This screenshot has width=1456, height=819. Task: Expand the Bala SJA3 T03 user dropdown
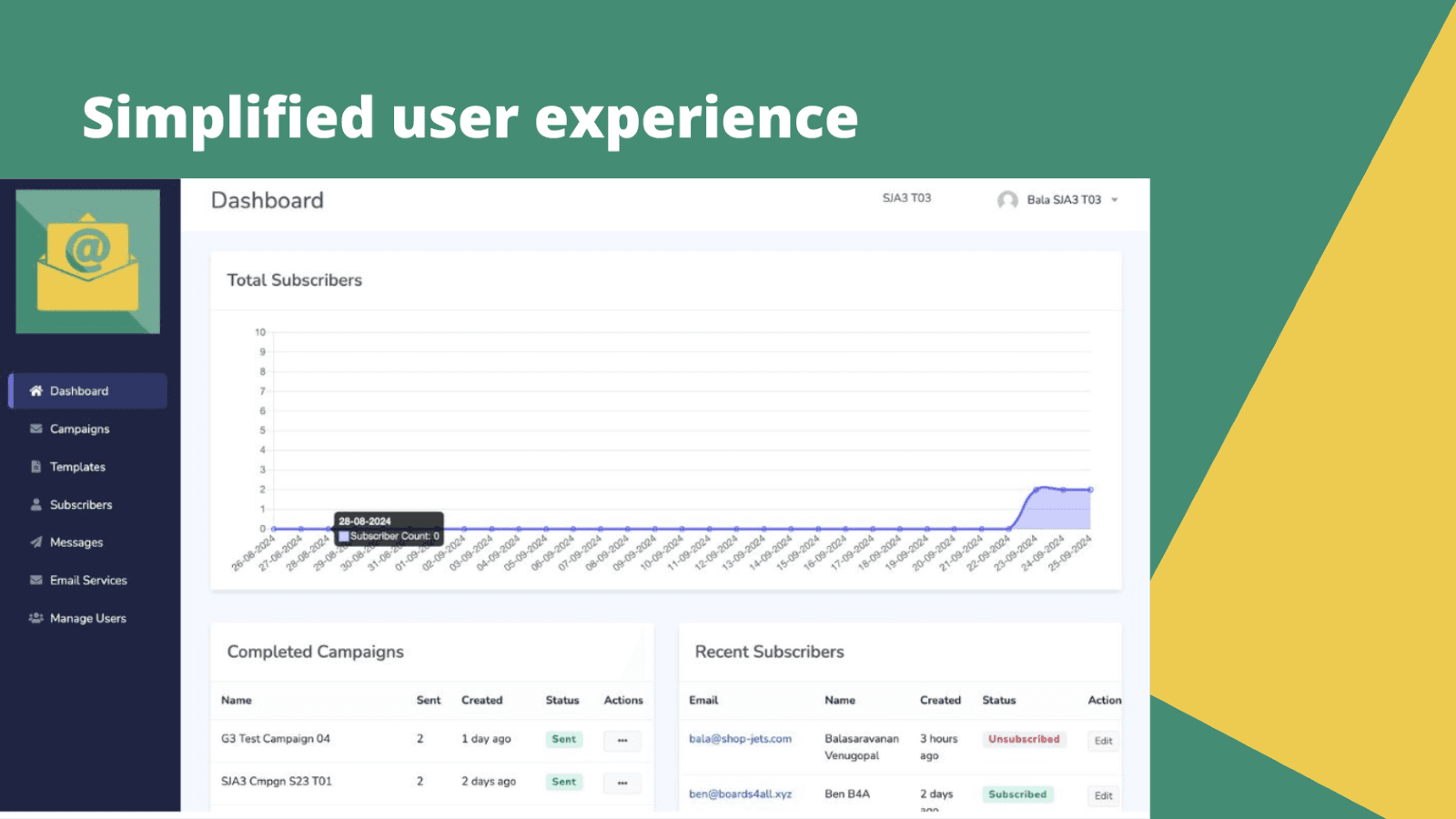[1114, 200]
